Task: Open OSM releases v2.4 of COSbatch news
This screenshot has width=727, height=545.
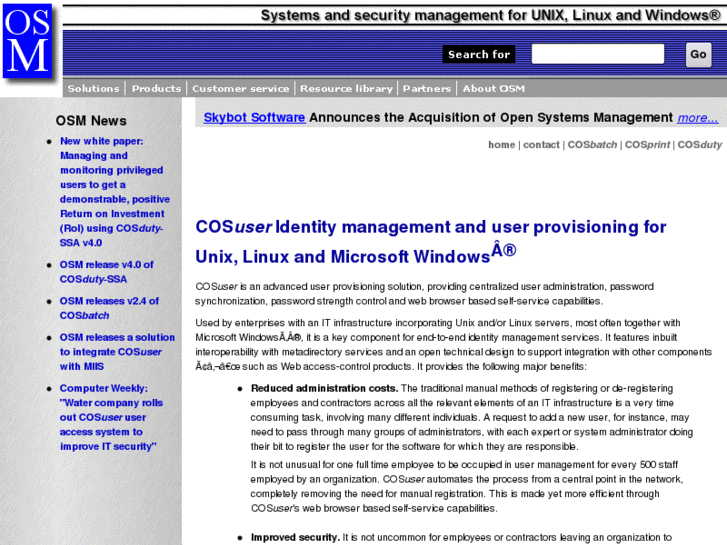Action: coord(109,308)
